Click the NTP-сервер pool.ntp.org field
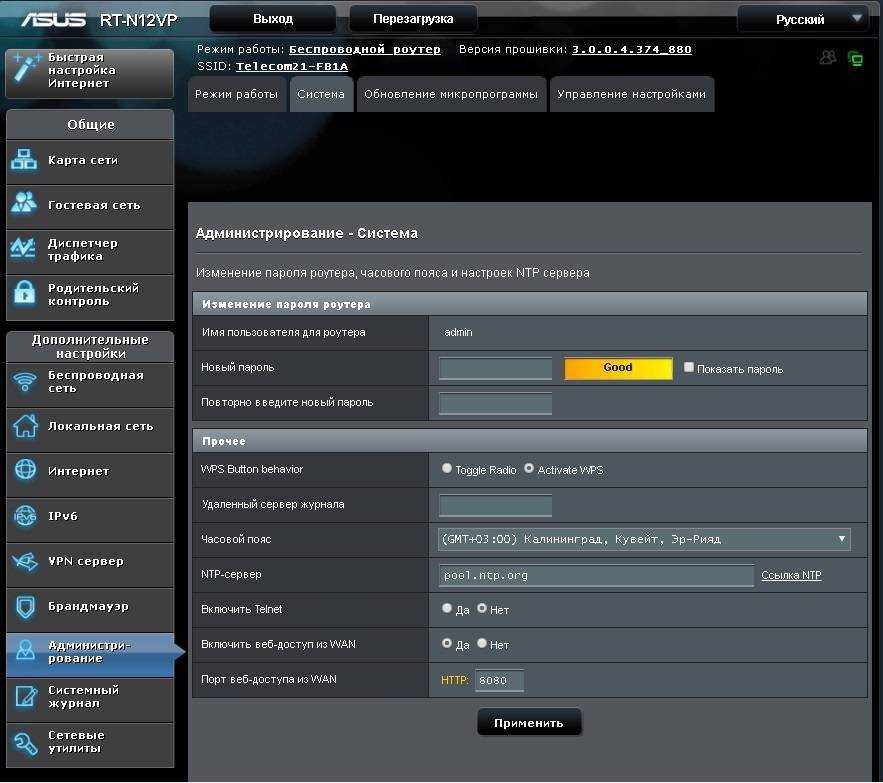Screen dimensions: 883x783 click(596, 576)
